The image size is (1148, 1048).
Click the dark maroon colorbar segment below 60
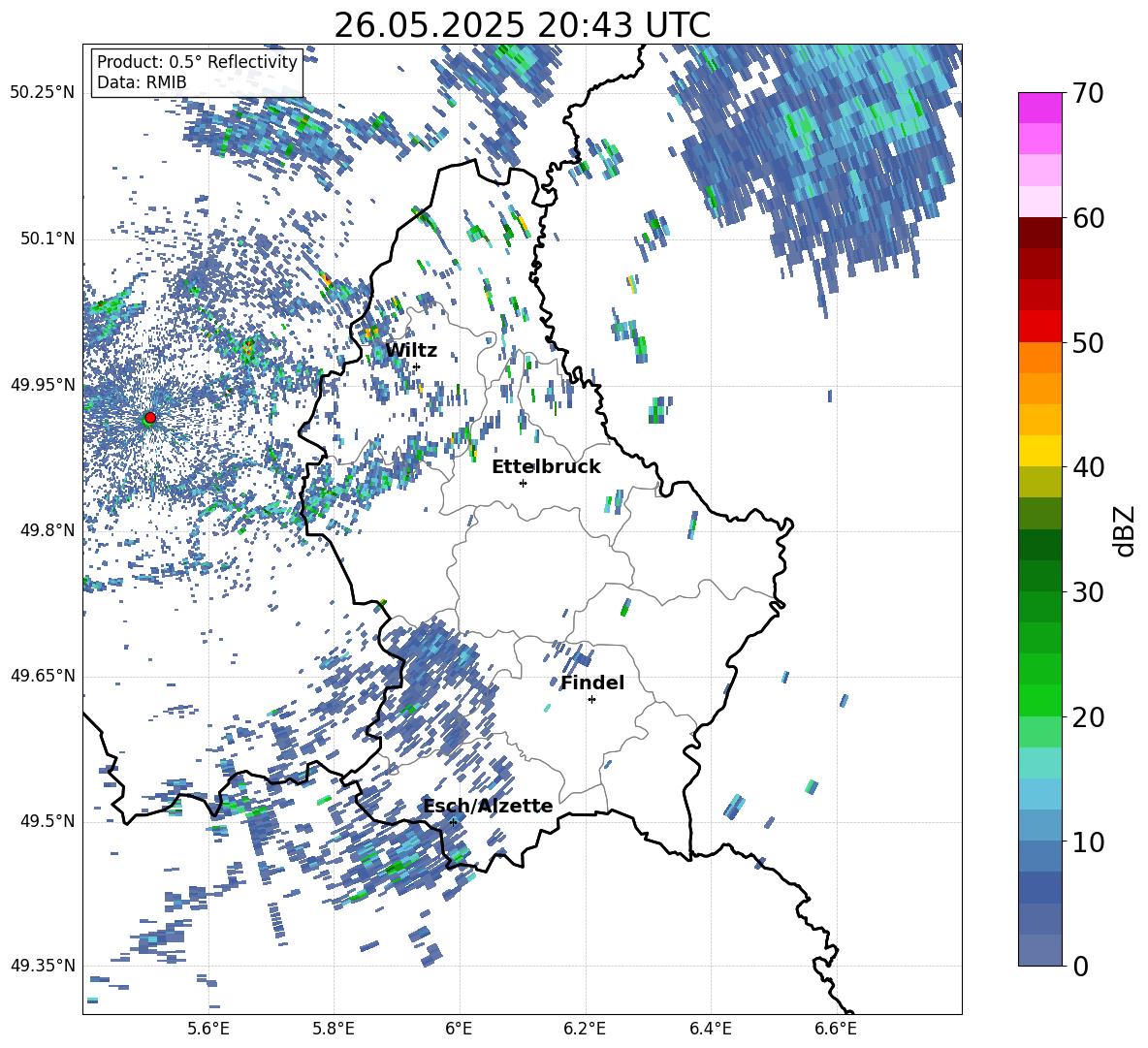(x=1039, y=233)
